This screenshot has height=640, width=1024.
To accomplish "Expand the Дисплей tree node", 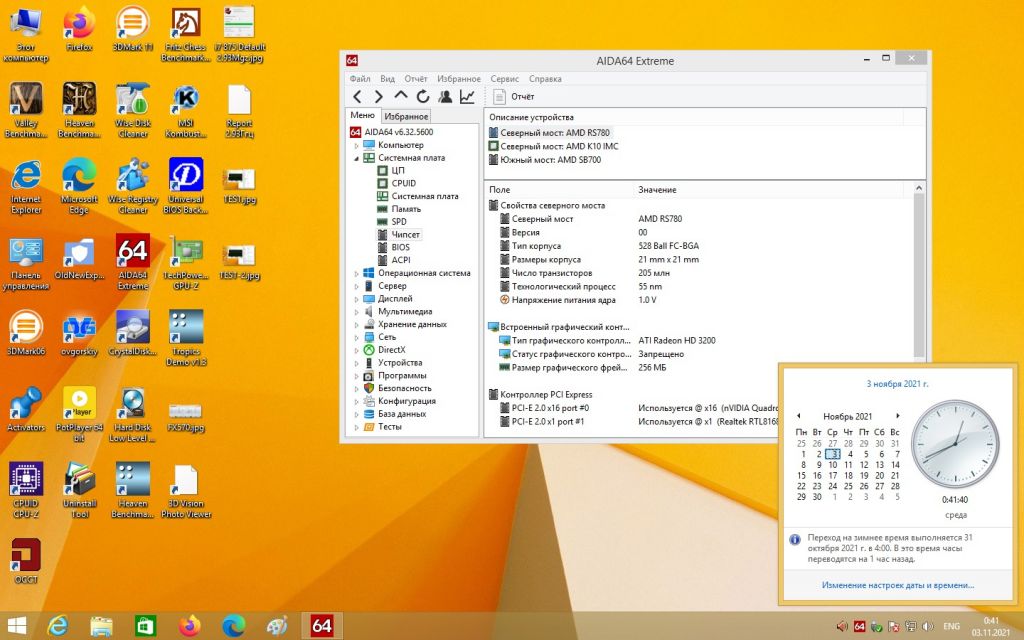I will click(x=357, y=299).
